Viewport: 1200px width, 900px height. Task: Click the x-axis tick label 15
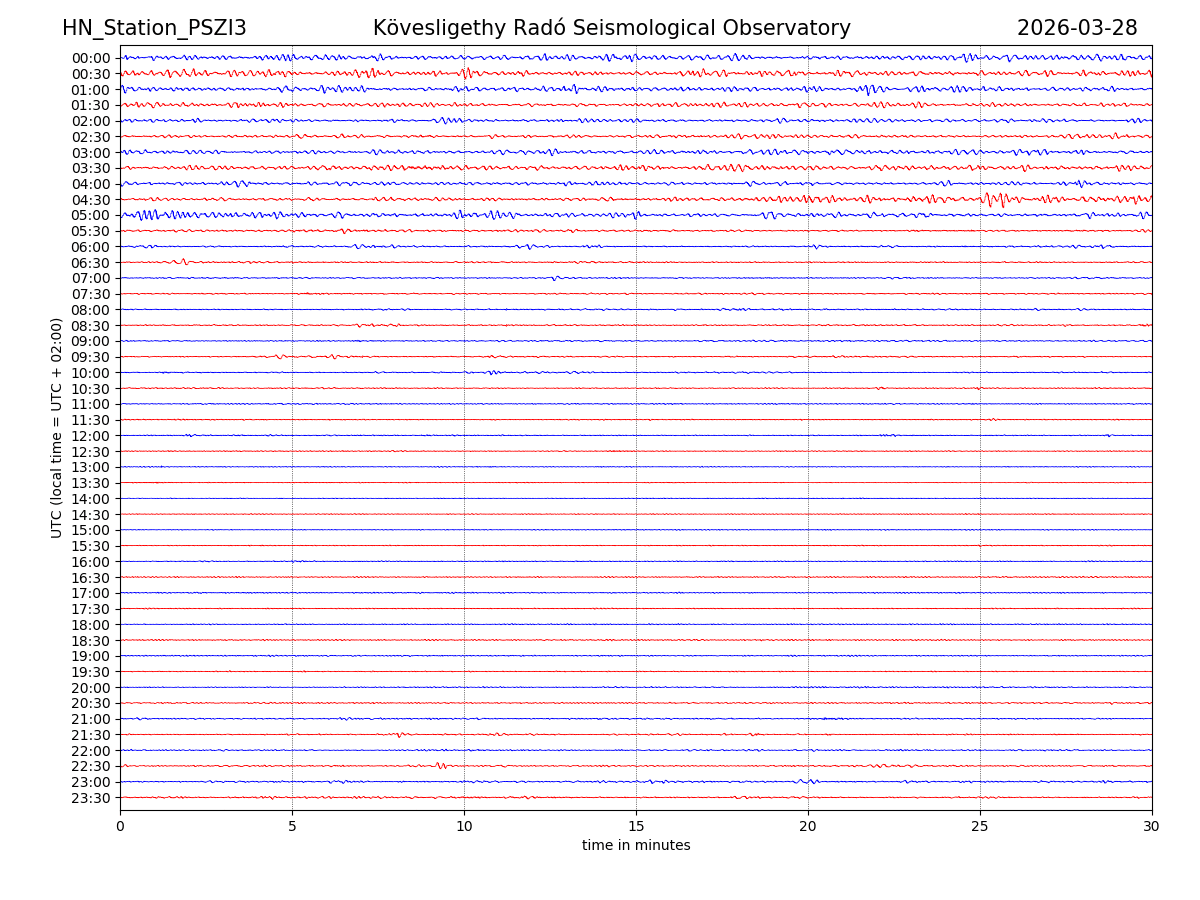636,827
